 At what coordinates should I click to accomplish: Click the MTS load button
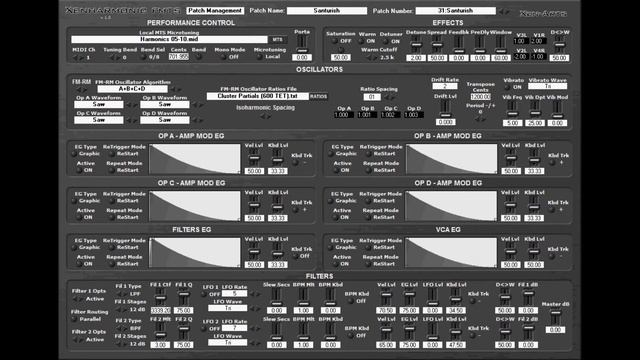tap(277, 40)
